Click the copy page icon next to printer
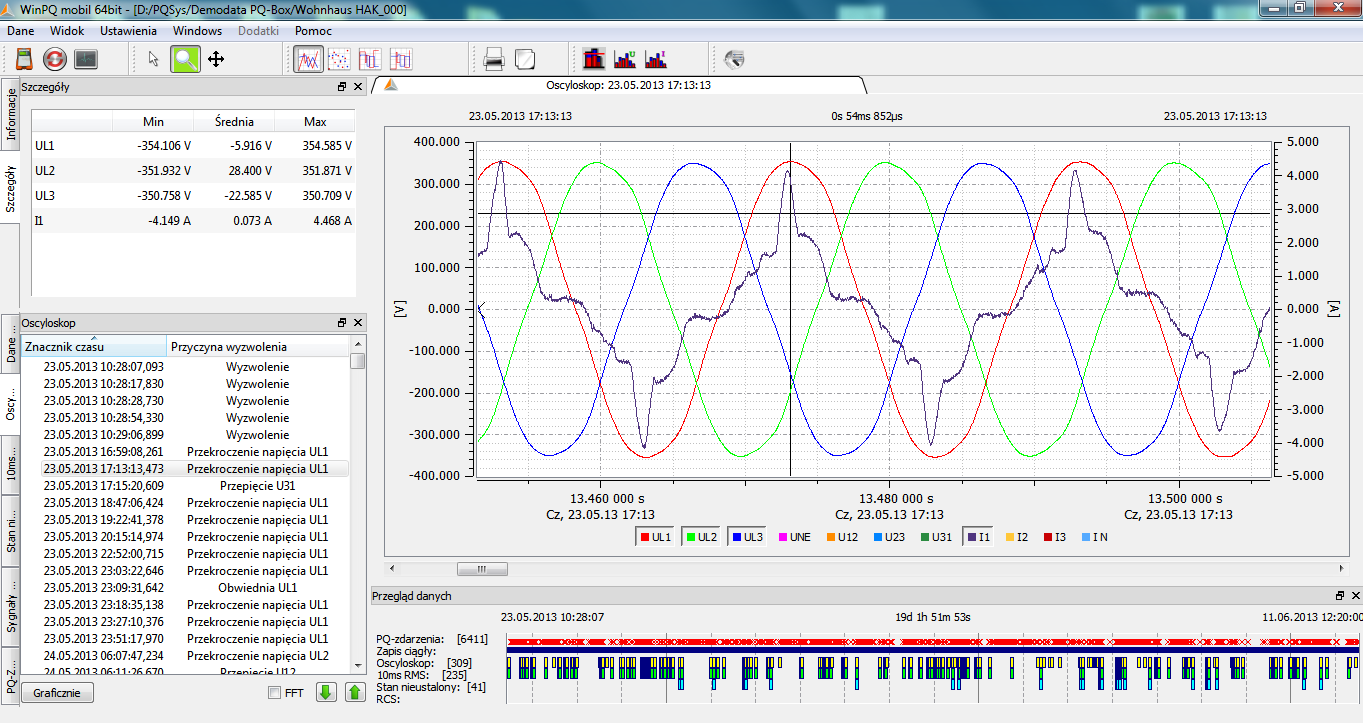Viewport: 1363px width, 723px height. 524,60
